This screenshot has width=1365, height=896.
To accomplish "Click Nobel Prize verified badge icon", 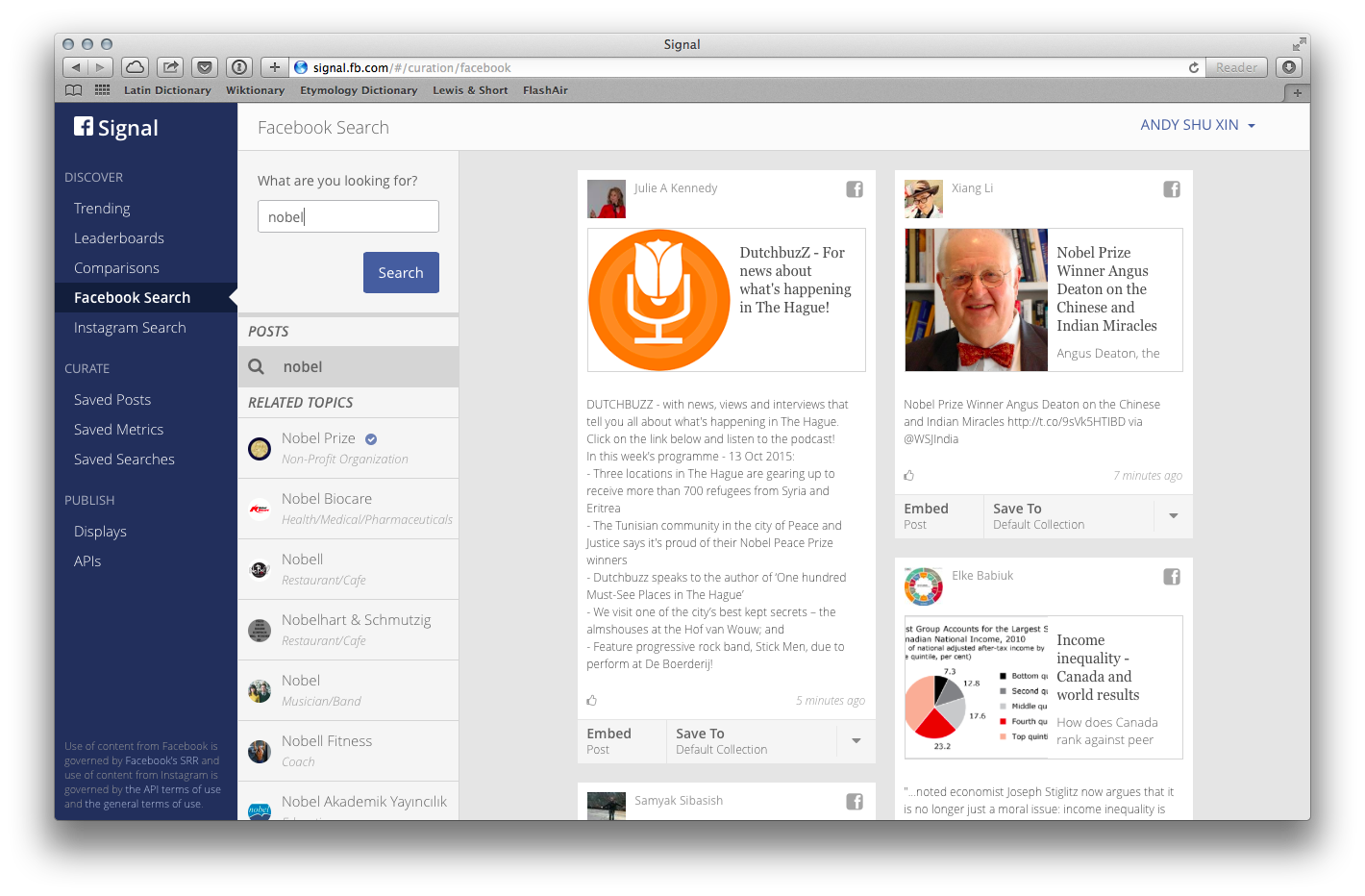I will coord(371,439).
